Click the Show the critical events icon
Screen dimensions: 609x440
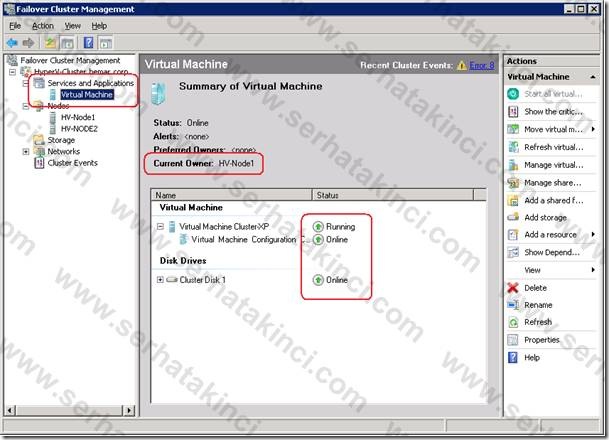tap(513, 112)
